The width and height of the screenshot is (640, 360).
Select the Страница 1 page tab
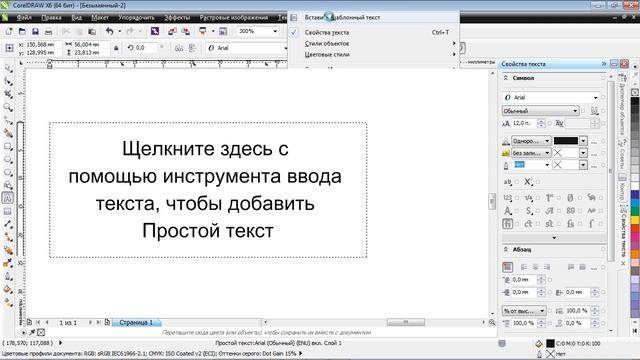136,322
